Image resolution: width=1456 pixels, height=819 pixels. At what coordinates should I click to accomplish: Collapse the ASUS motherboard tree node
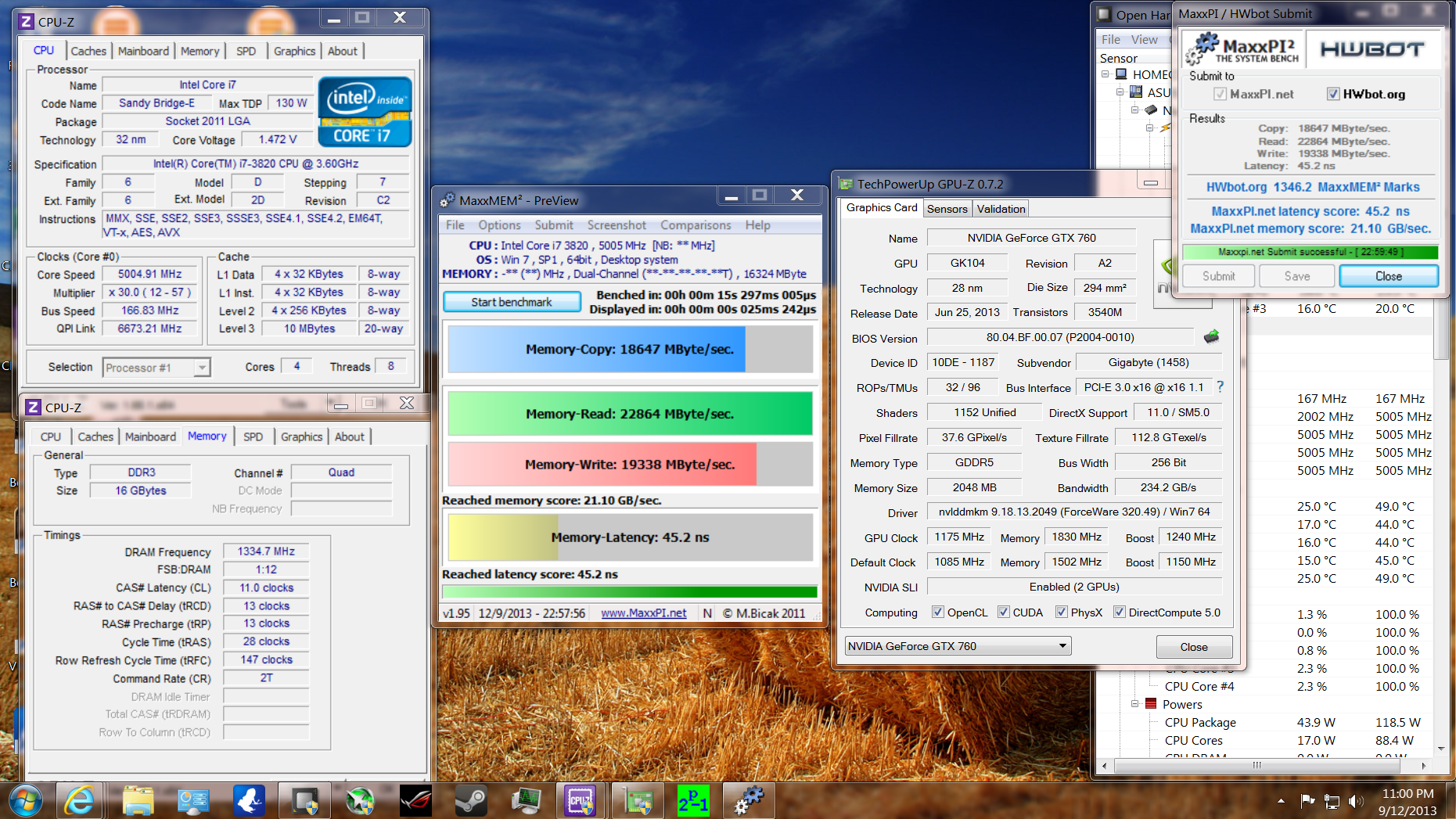(1120, 92)
